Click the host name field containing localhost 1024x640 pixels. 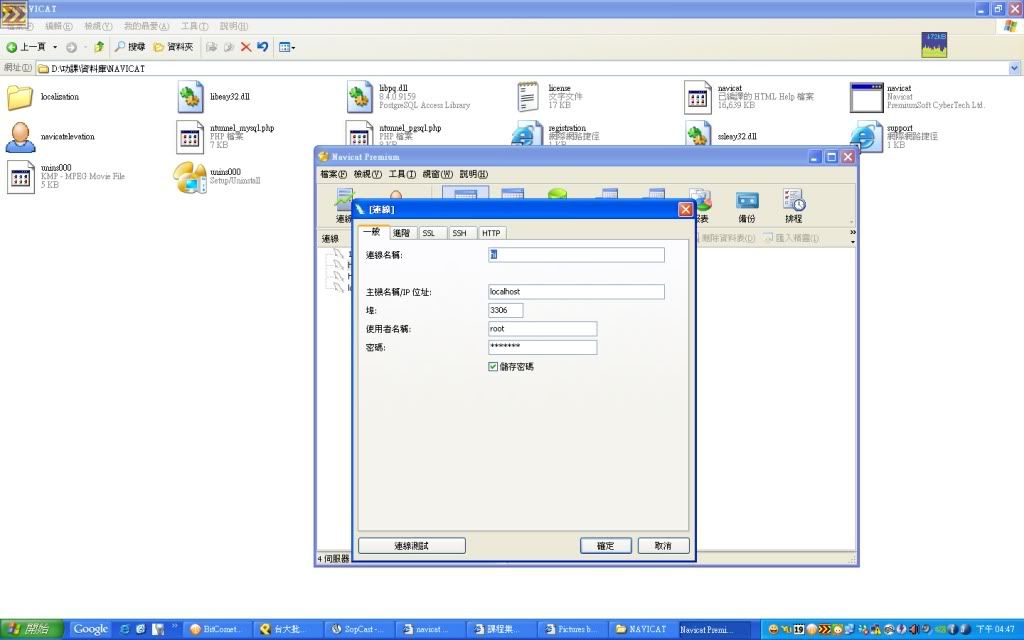575,292
